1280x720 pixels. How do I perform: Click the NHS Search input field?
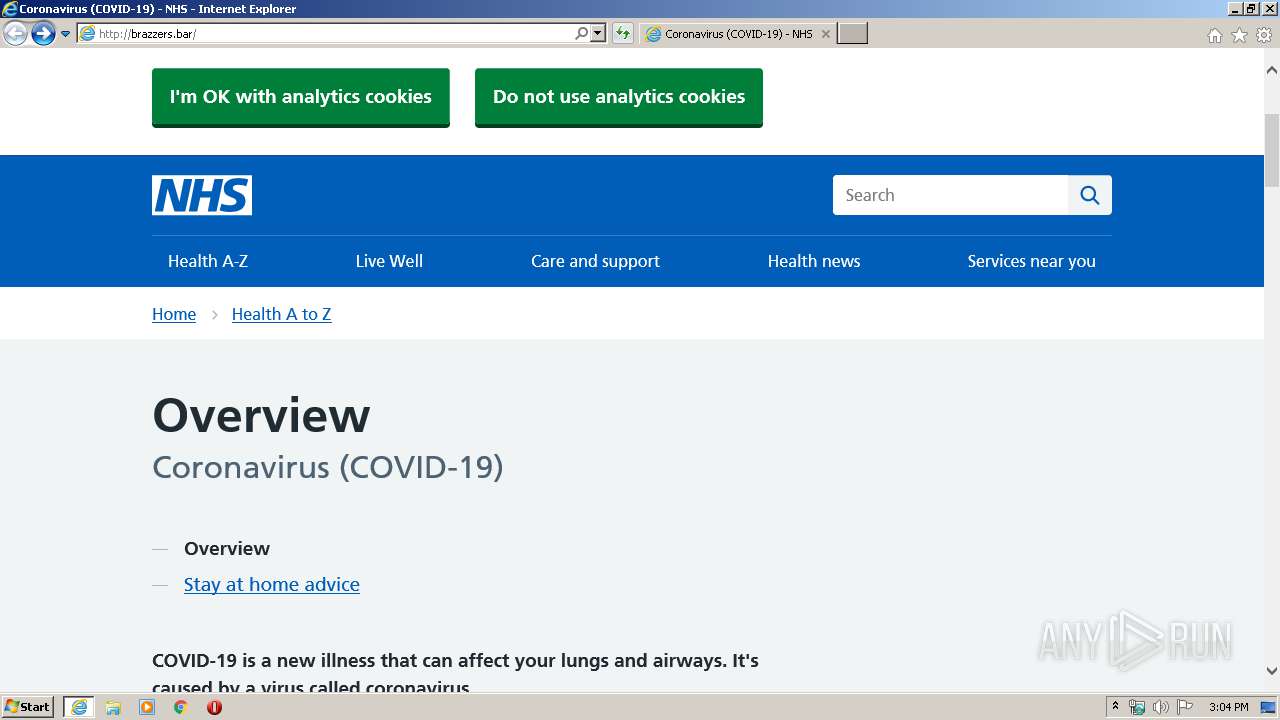[x=950, y=195]
